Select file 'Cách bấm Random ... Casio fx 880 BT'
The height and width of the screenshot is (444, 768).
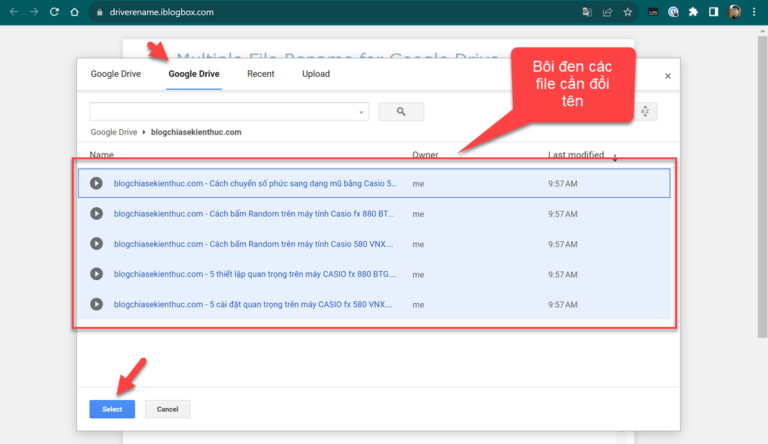click(x=374, y=214)
